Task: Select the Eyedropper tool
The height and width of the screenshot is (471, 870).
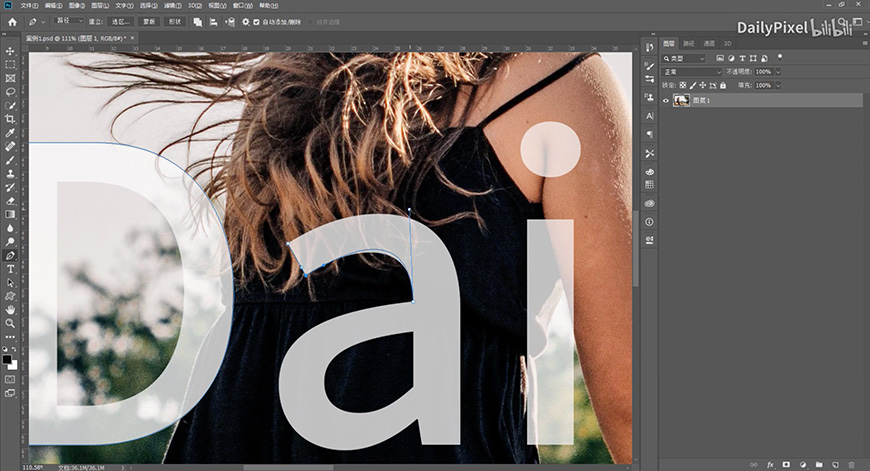Action: click(x=10, y=133)
